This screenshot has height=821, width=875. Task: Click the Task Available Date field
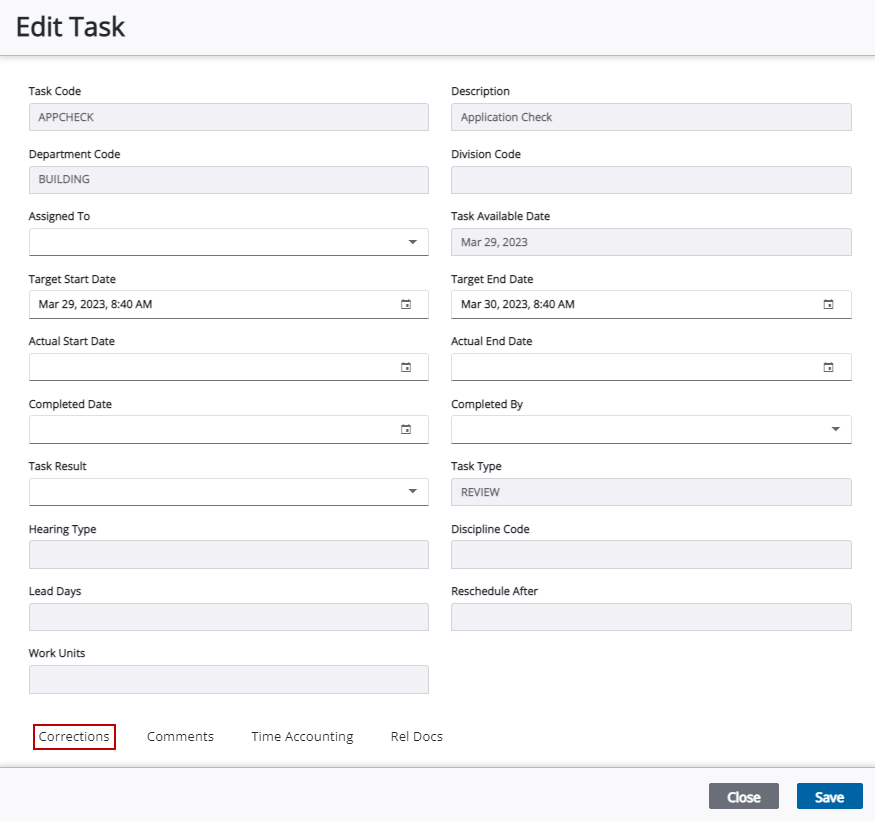click(651, 242)
